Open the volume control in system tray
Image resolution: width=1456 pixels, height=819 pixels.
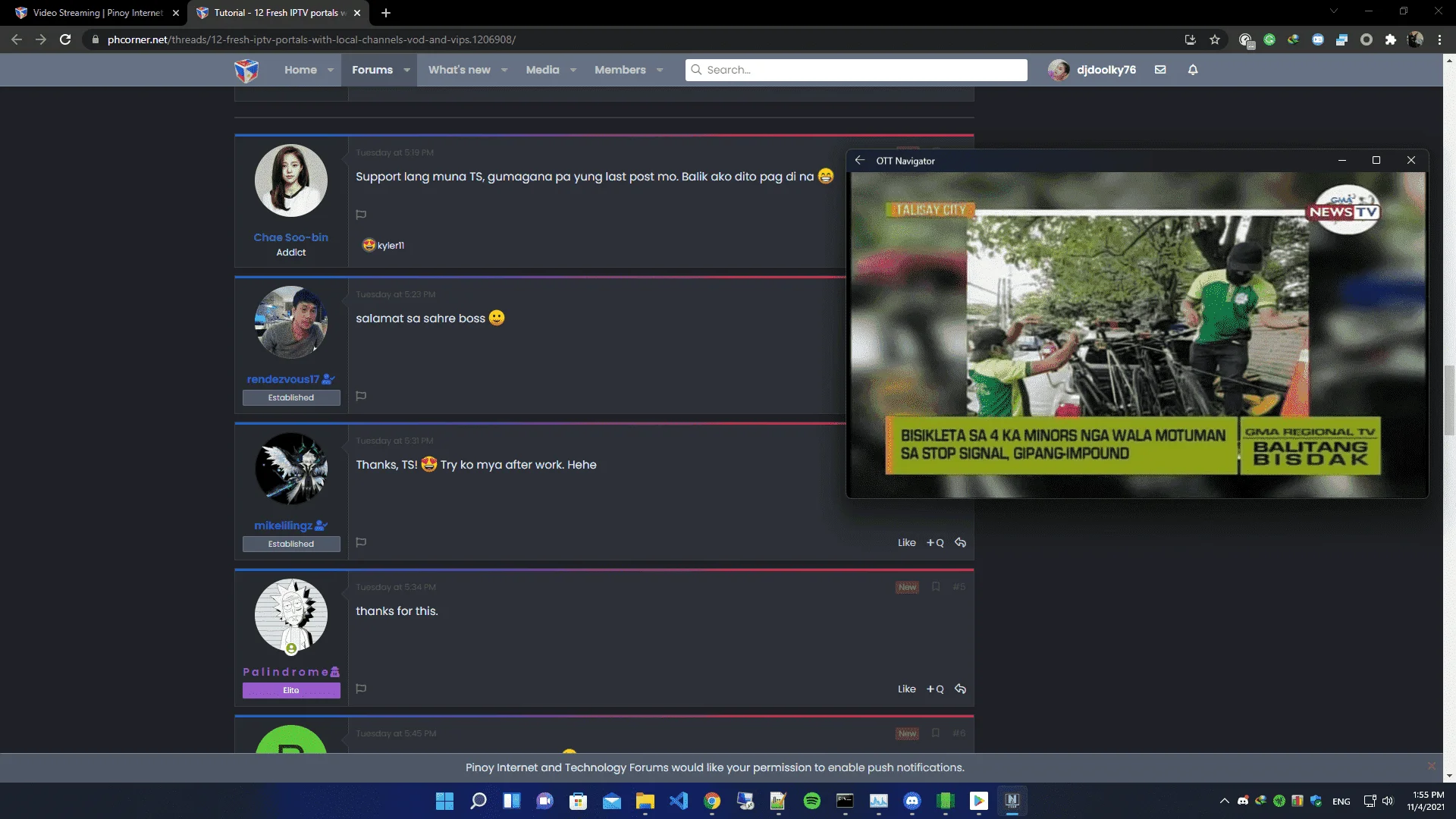(x=1388, y=801)
